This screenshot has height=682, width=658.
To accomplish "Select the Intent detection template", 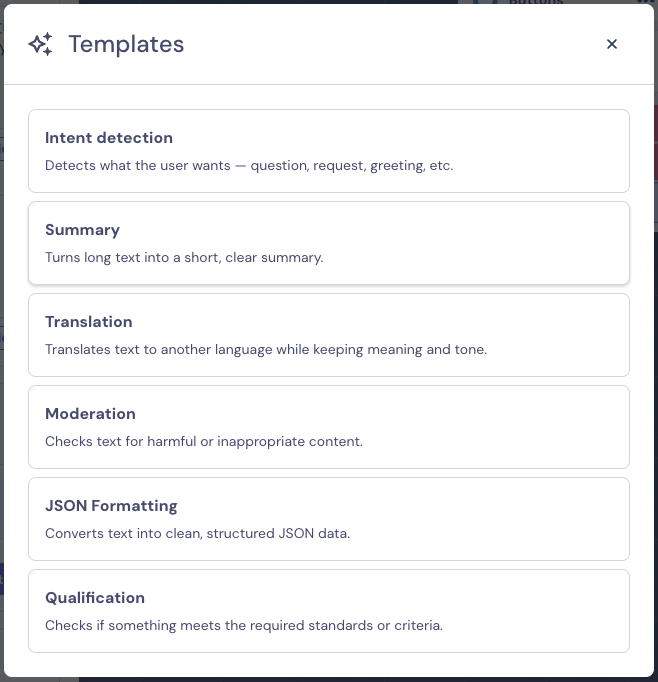I will click(328, 151).
